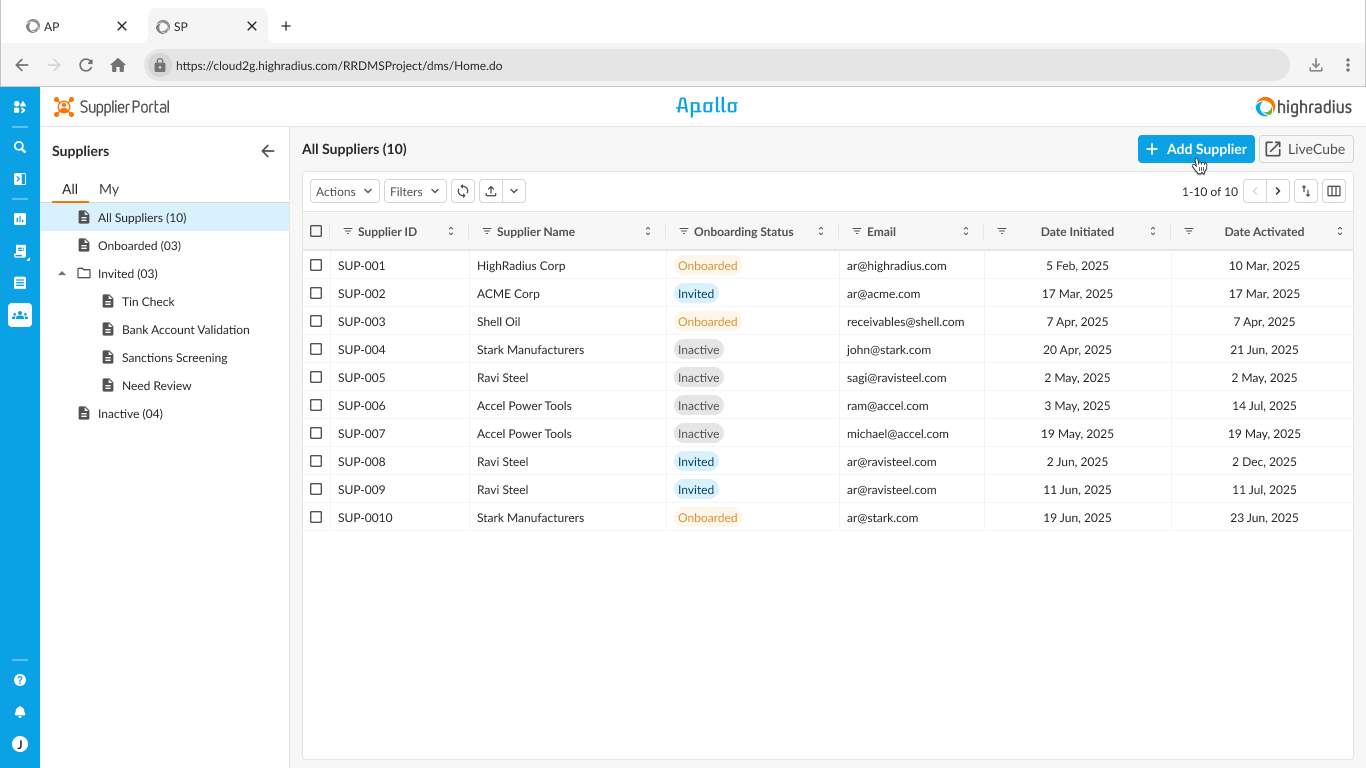
Task: Check the SUP-002 row checkbox
Action: pos(316,293)
